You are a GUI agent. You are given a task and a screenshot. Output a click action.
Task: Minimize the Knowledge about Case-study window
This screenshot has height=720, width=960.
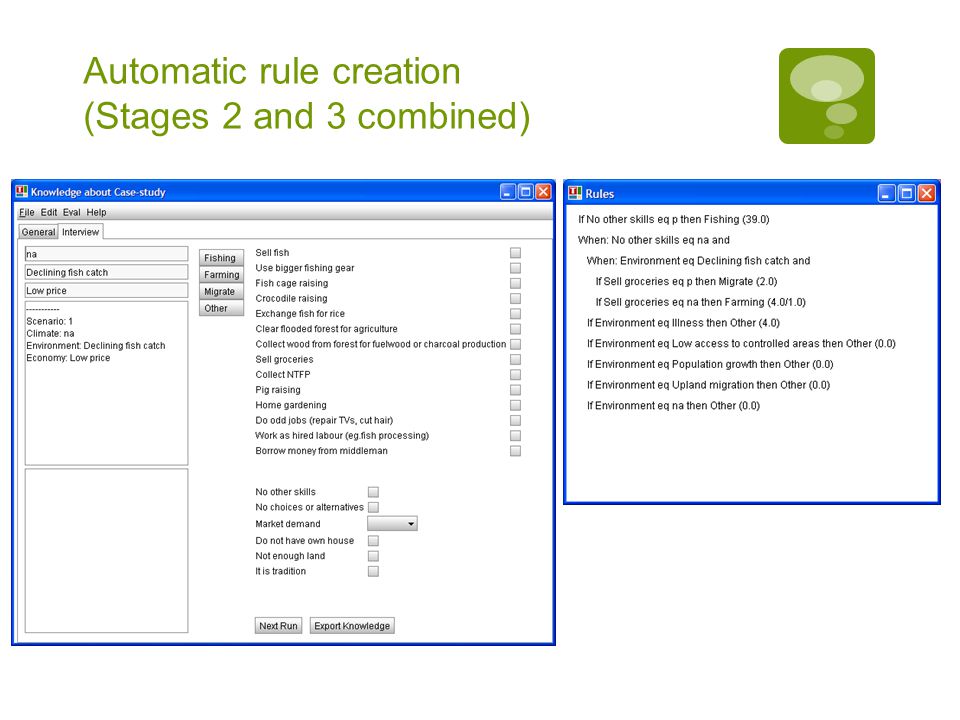pyautogui.click(x=508, y=192)
